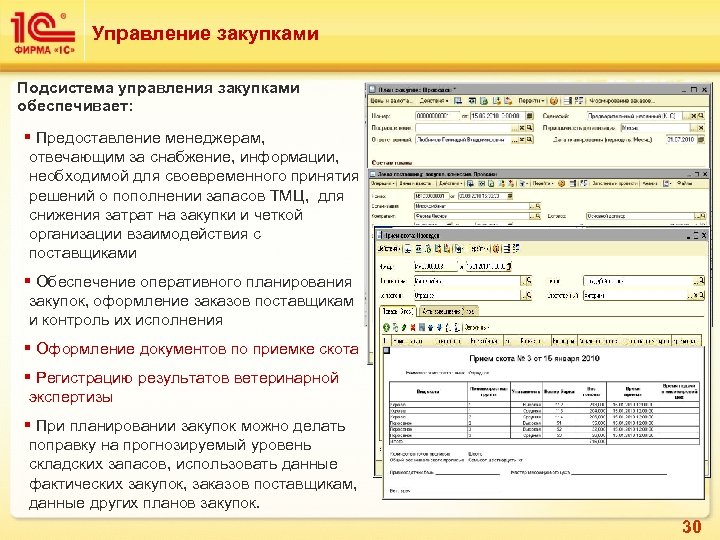Open calendar beside План закупок document date
This screenshot has height=540, width=720.
coord(529,116)
